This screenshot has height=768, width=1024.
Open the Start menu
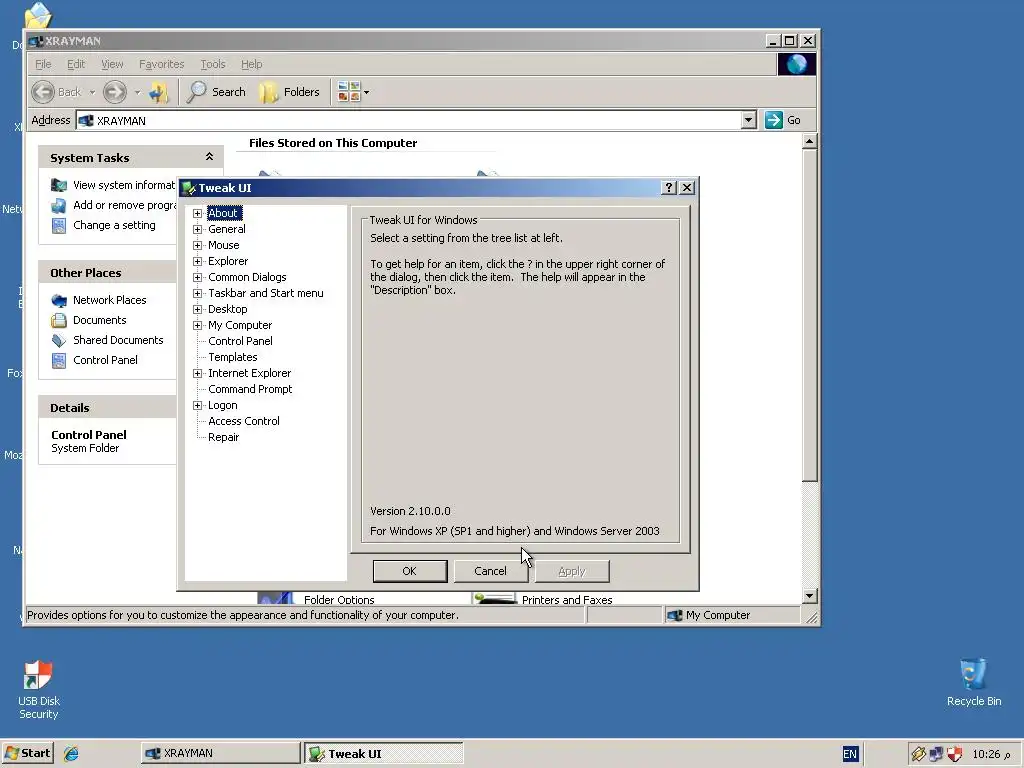point(27,754)
